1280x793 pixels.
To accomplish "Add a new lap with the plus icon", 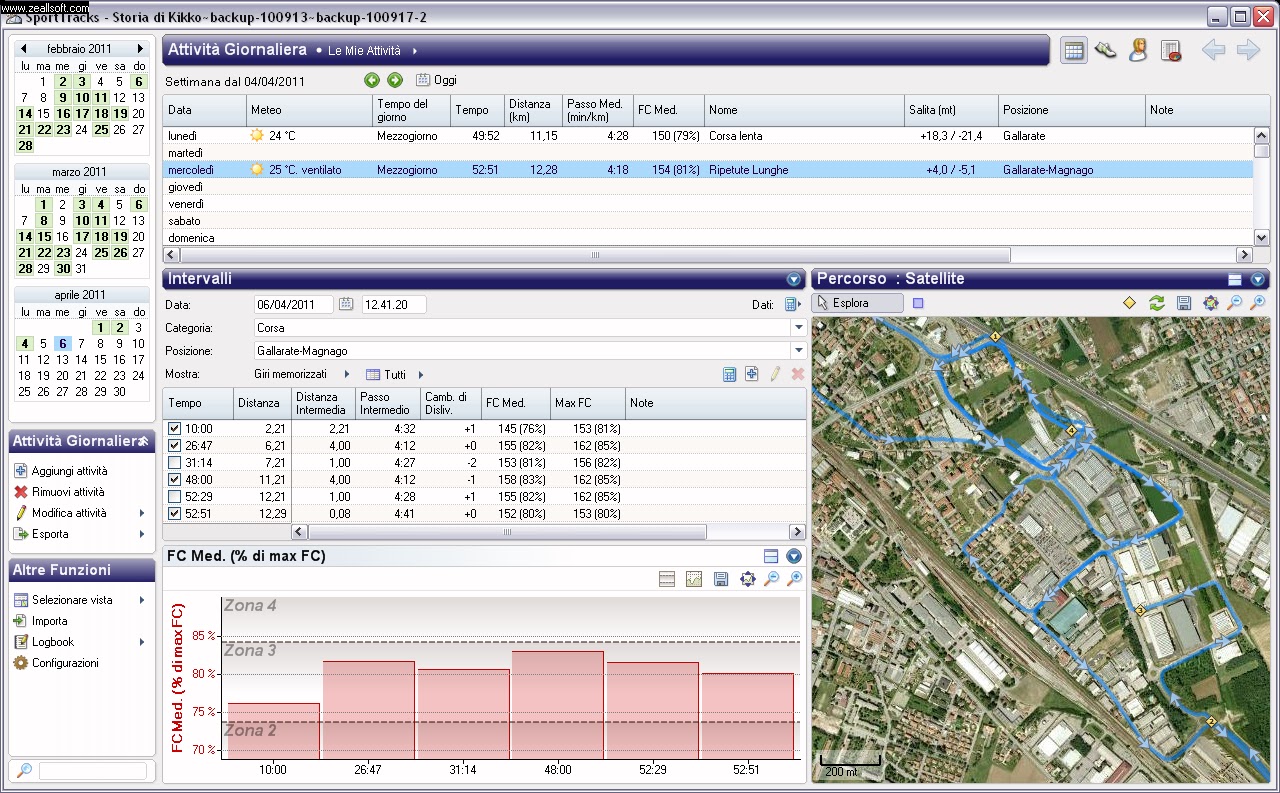I will click(751, 374).
